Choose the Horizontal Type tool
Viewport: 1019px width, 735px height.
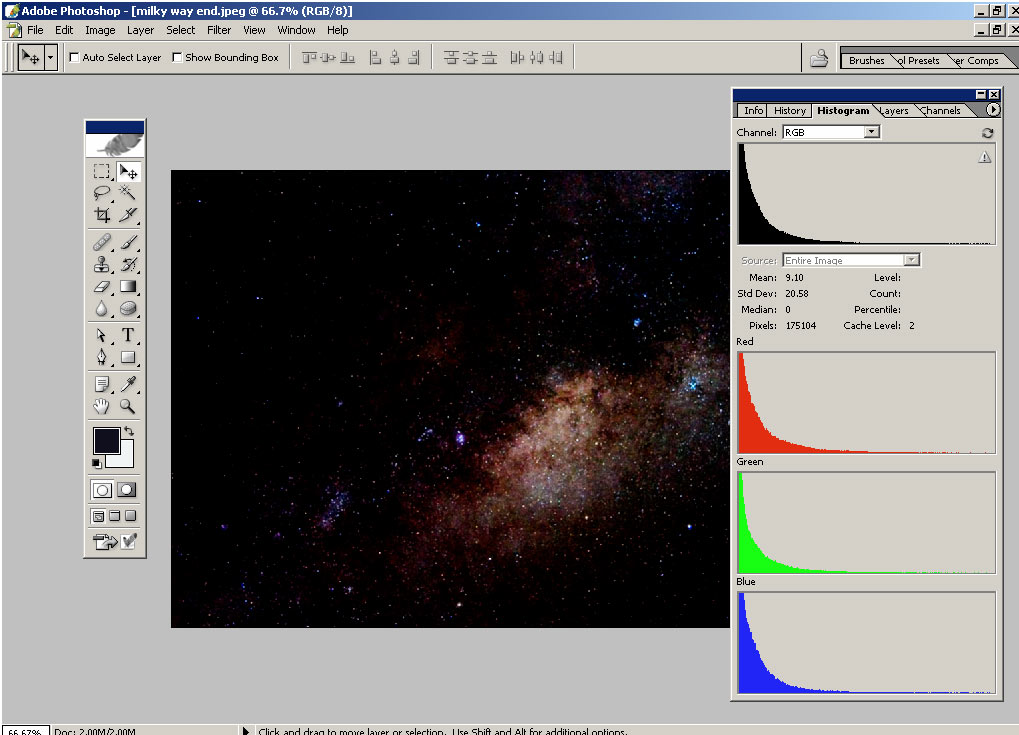(128, 335)
